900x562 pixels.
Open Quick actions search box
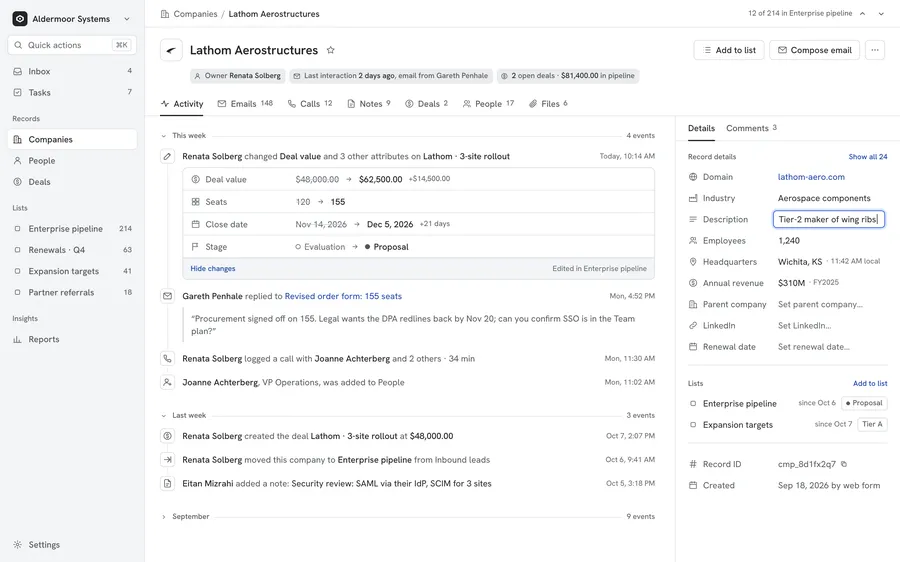tap(72, 45)
